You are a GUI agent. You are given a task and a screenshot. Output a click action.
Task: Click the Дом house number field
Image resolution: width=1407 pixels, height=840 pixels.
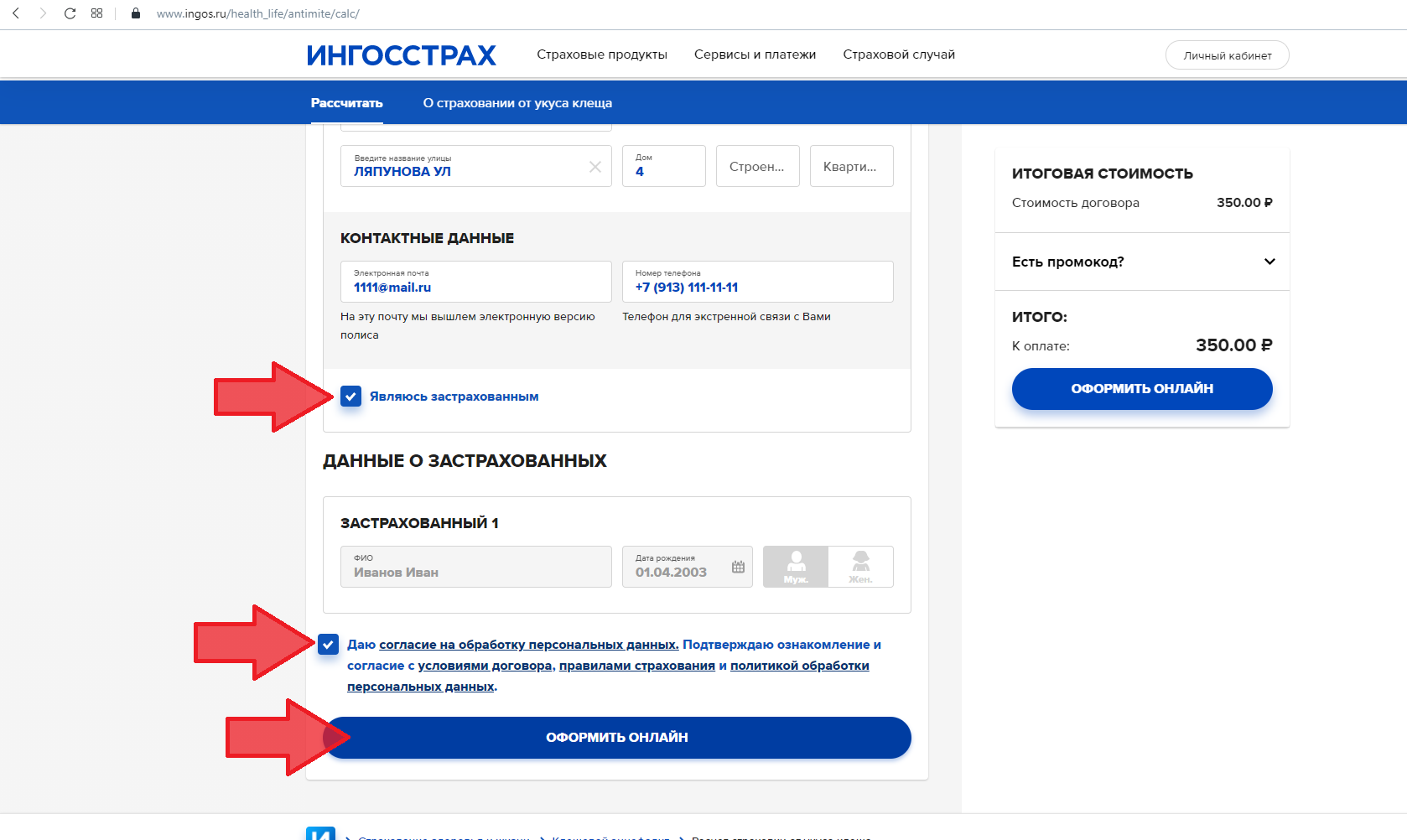click(664, 166)
